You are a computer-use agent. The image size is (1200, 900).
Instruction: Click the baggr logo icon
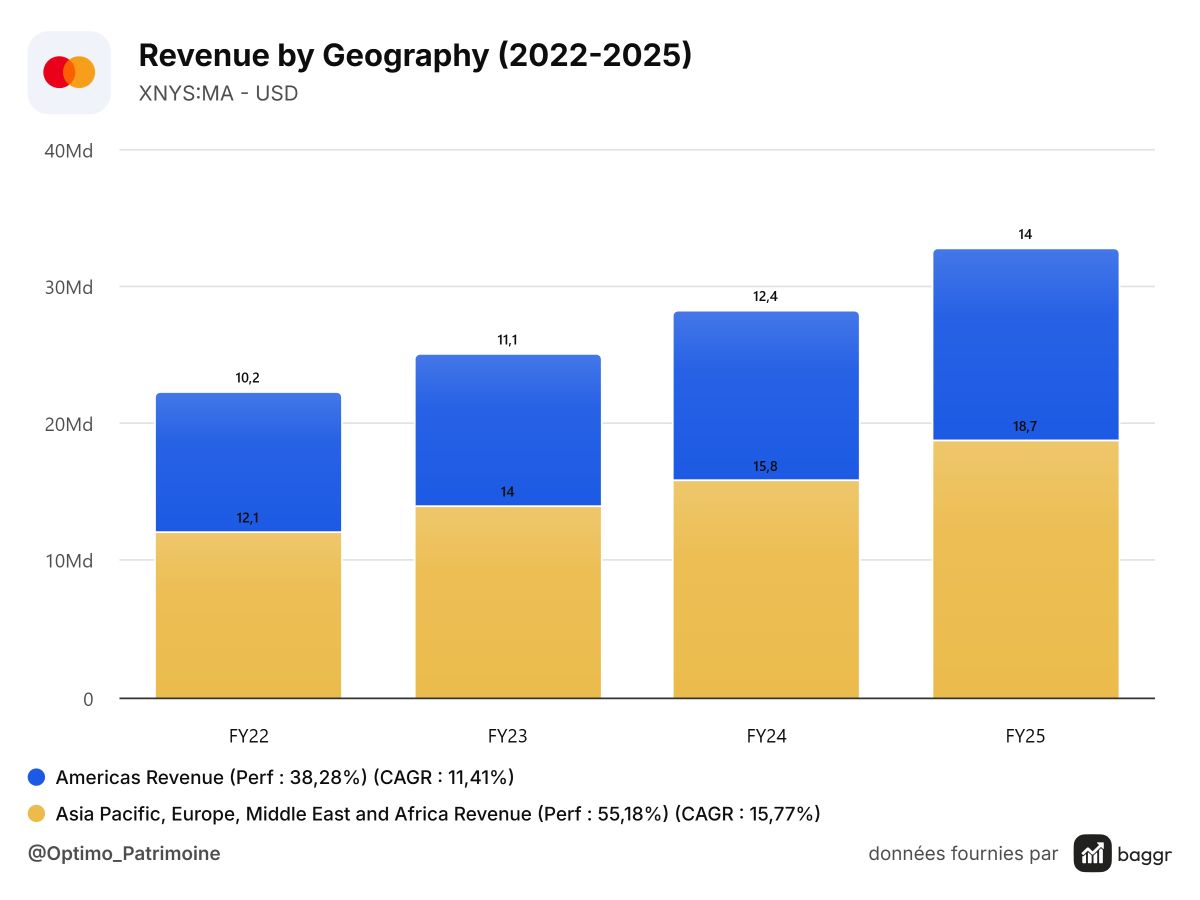1093,853
